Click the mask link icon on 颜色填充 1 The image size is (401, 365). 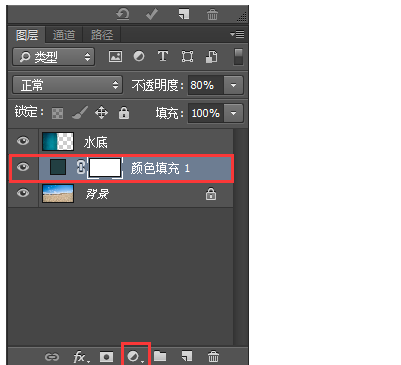80,167
